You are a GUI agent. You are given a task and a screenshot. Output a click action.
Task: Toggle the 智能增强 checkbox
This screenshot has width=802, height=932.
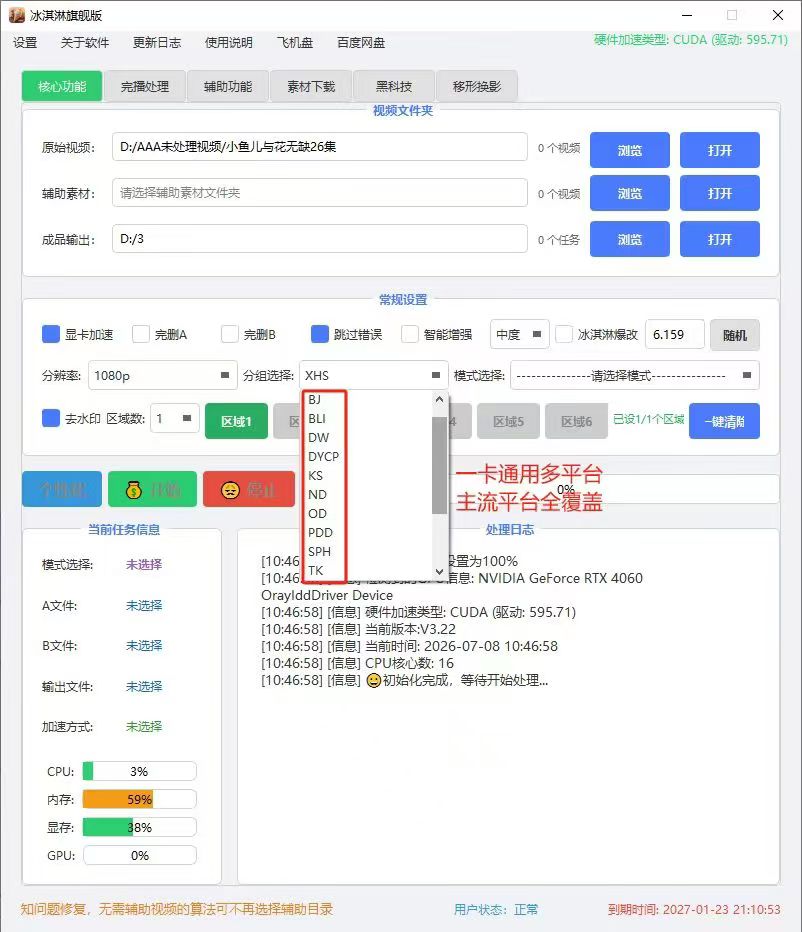410,334
